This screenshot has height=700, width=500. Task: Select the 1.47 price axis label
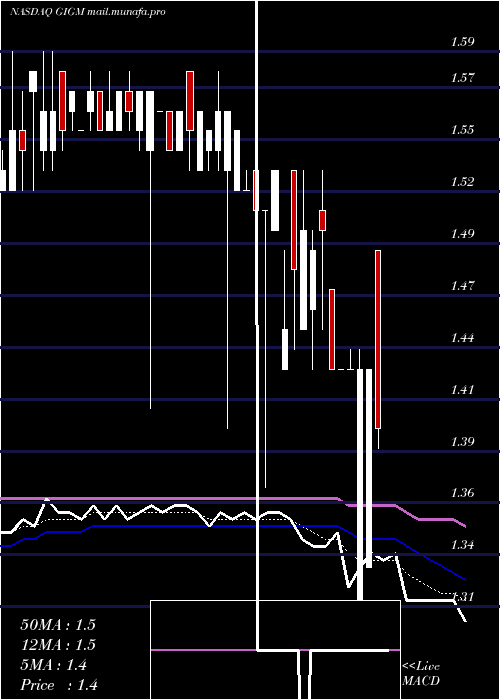point(462,285)
